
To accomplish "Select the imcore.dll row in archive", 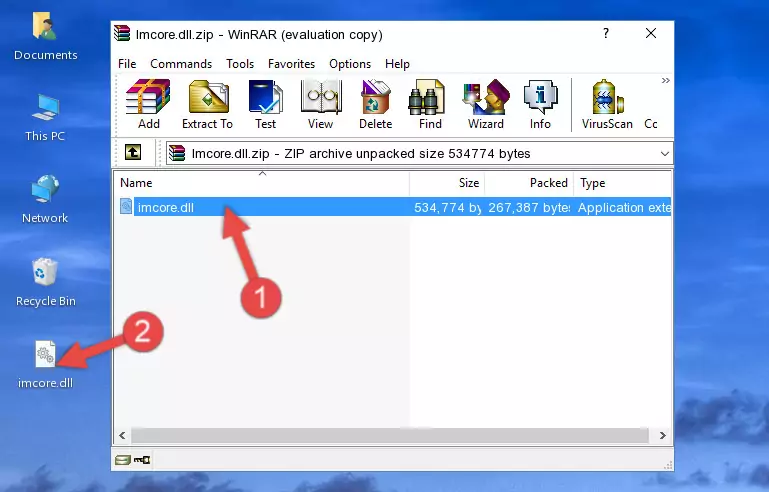I will click(x=393, y=207).
